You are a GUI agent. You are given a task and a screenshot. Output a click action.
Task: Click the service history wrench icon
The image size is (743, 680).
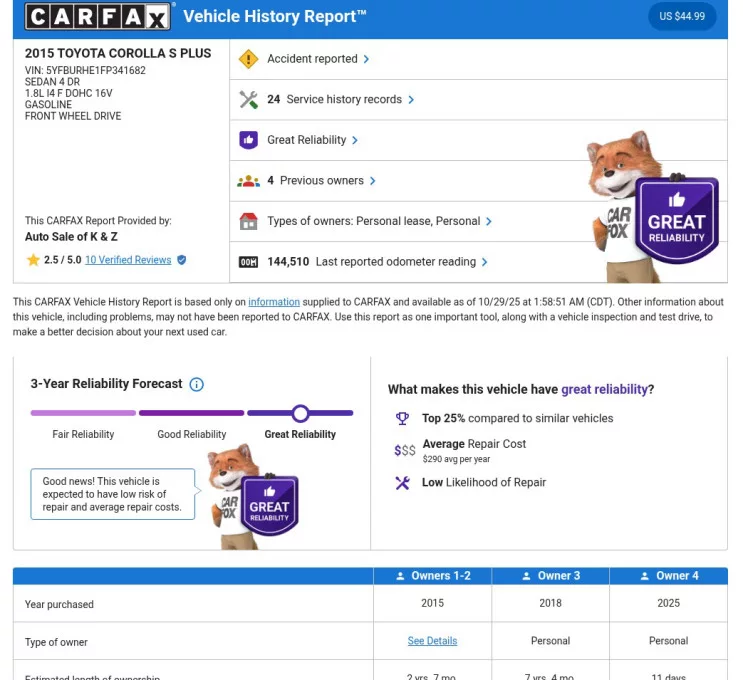[249, 100]
